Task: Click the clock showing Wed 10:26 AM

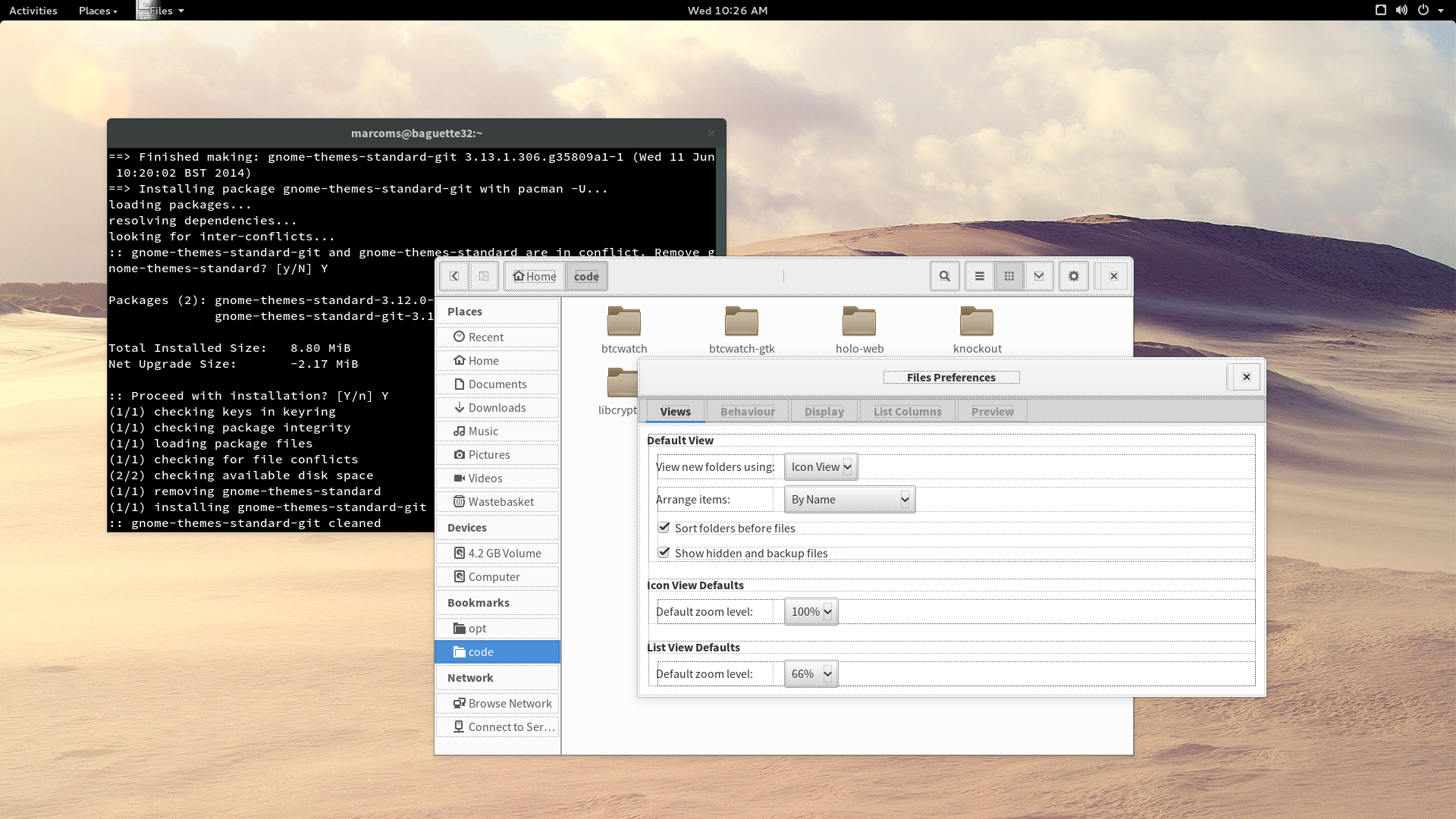Action: (727, 11)
